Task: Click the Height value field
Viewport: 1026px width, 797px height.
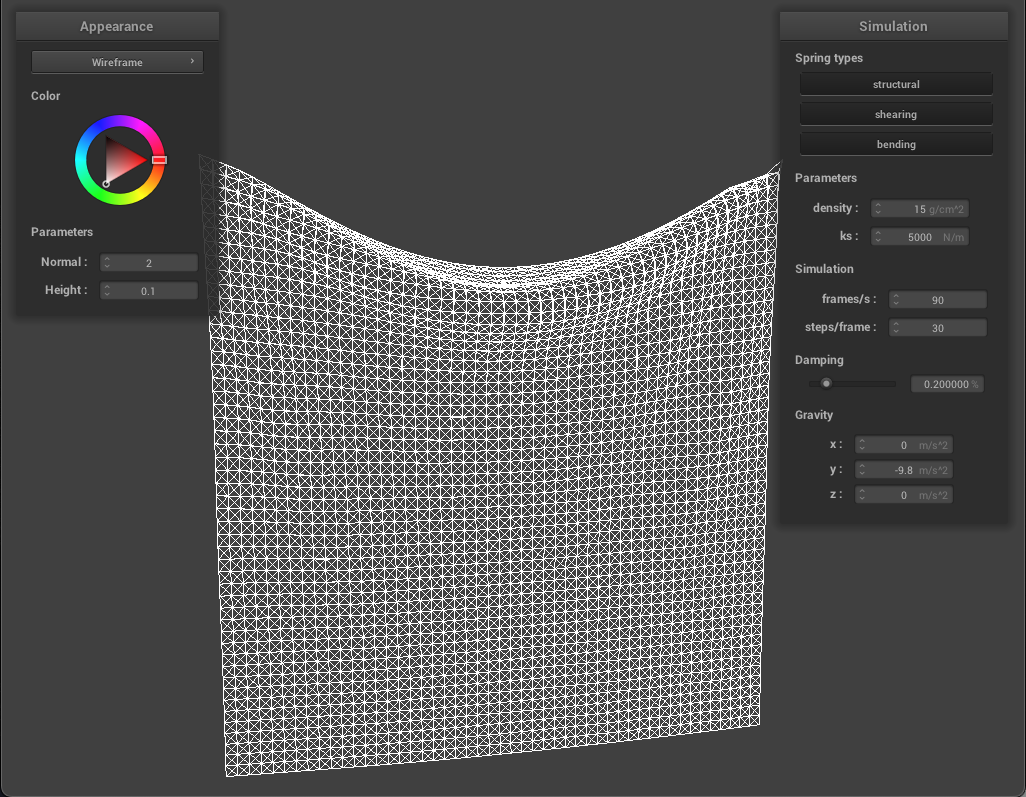Action: pyautogui.click(x=149, y=291)
